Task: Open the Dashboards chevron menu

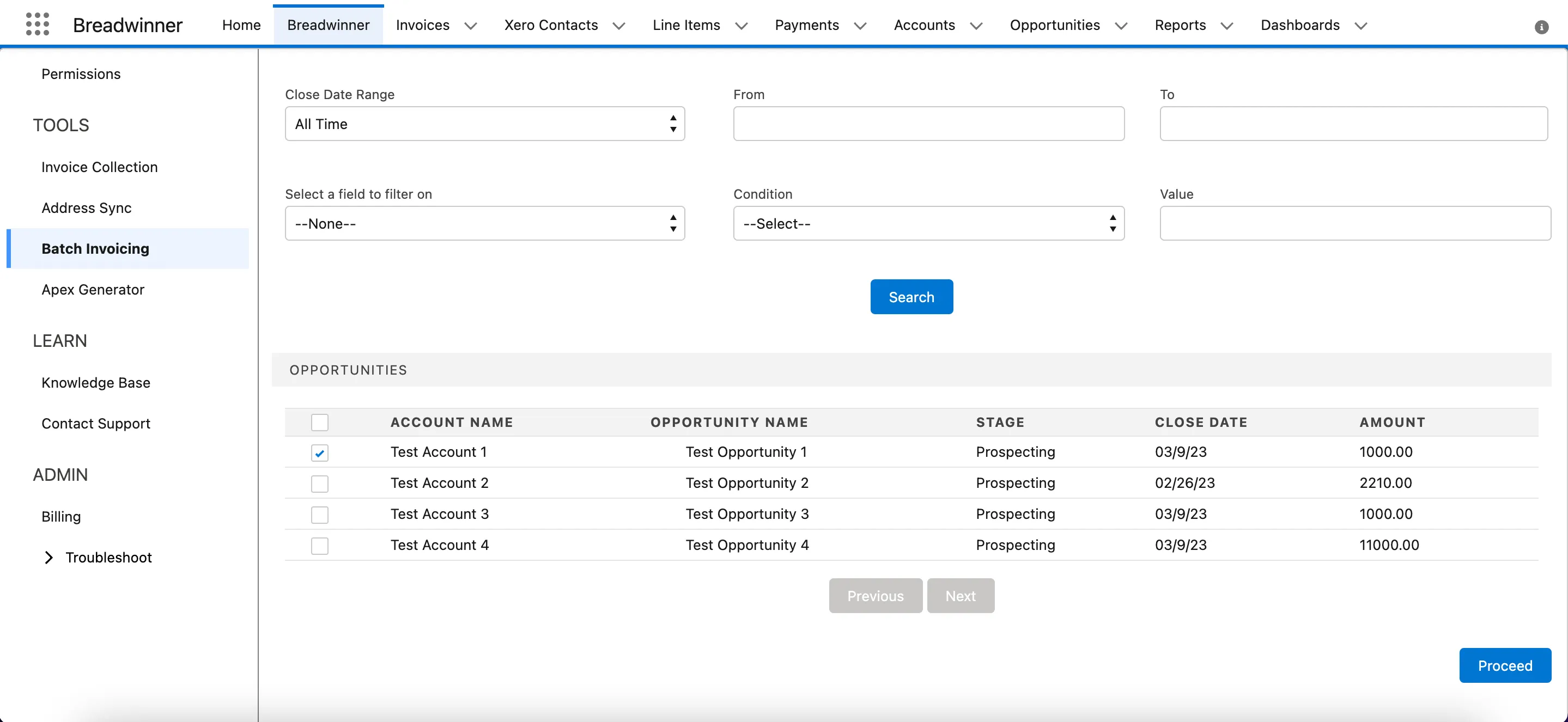Action: click(1361, 26)
